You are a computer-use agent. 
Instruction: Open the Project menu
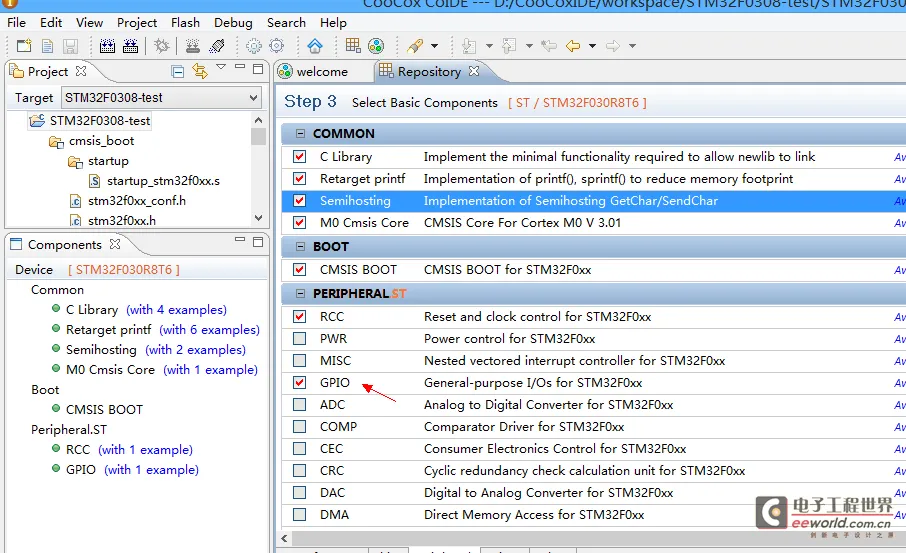(x=137, y=23)
